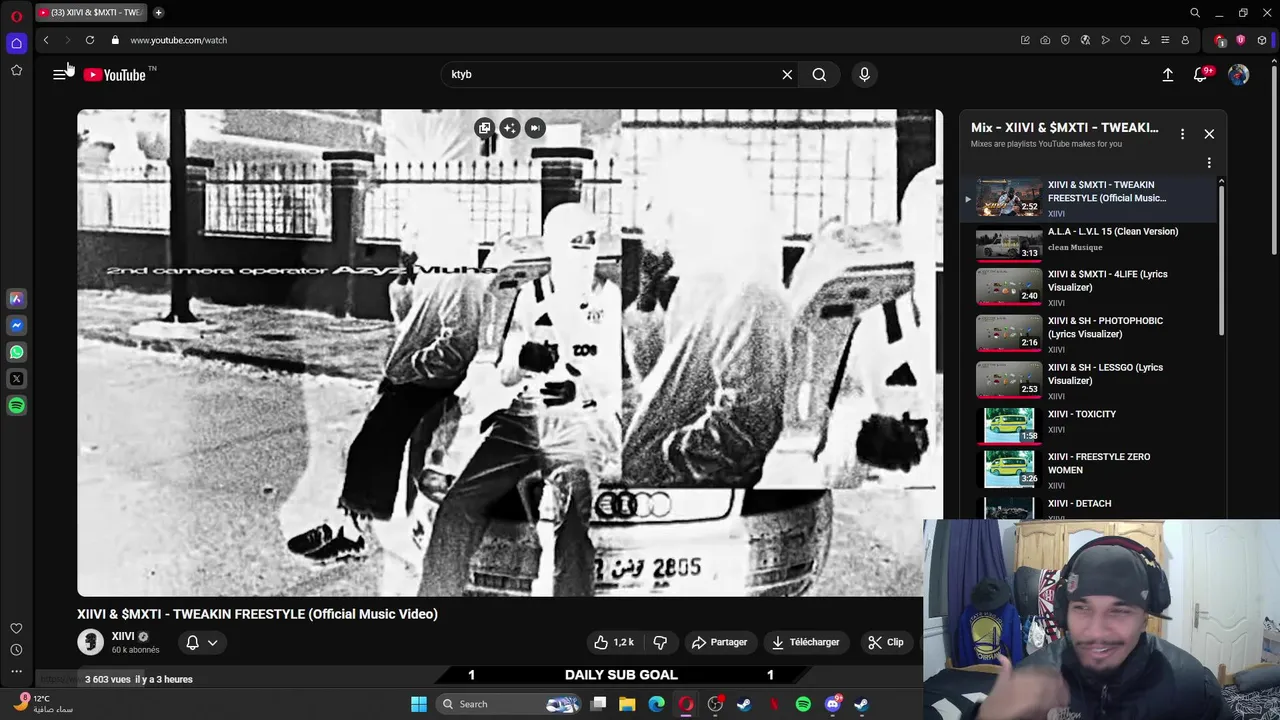Viewport: 1280px width, 720px height.
Task: Open Opera sidebar heart pinboards icon
Action: point(16,628)
